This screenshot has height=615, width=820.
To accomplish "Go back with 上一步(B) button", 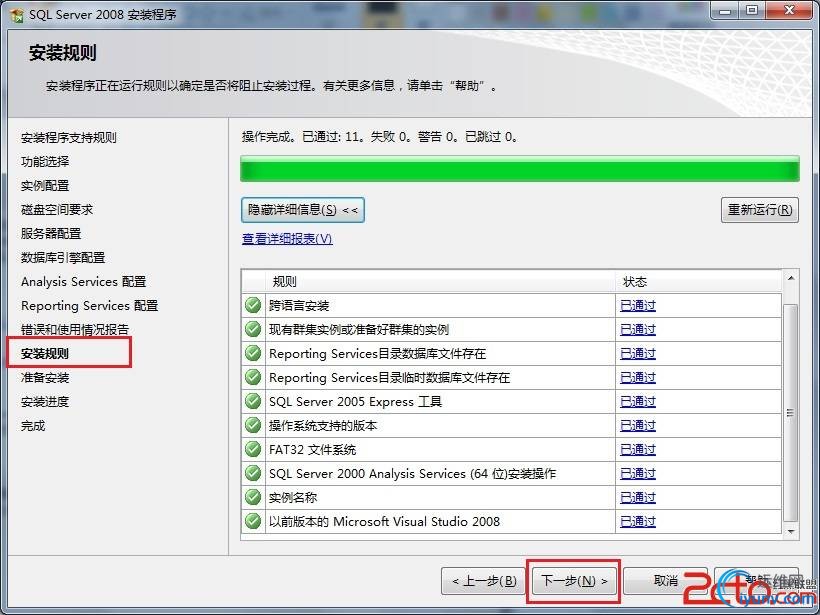I will coord(483,581).
